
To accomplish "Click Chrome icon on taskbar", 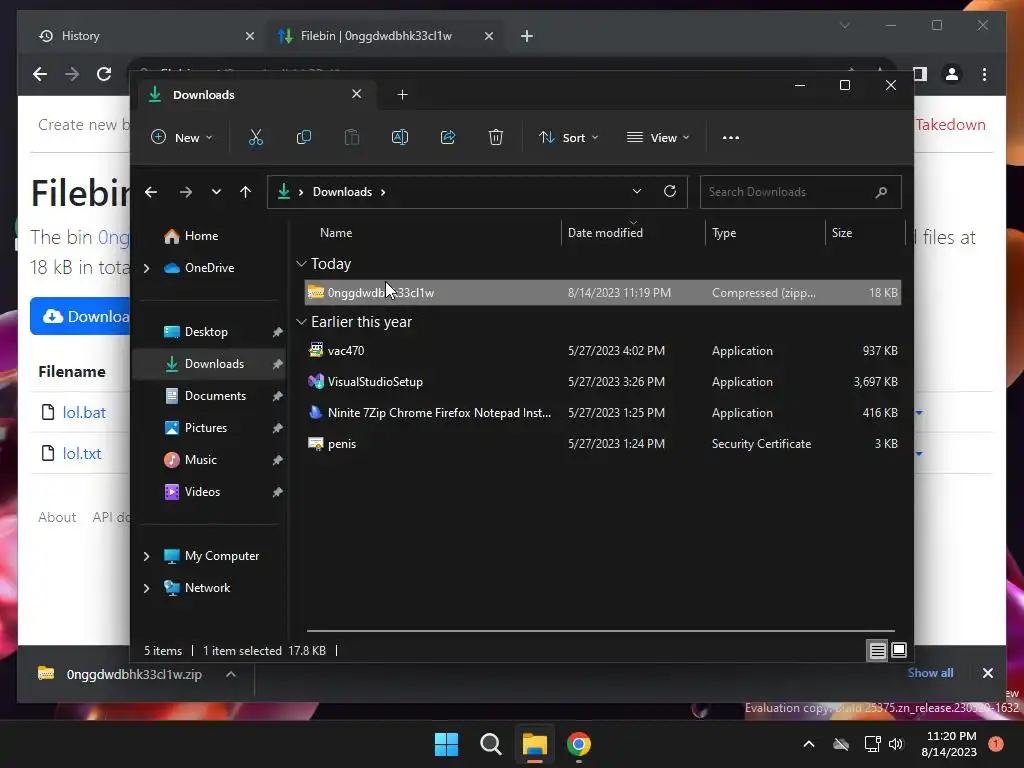I will [x=579, y=744].
